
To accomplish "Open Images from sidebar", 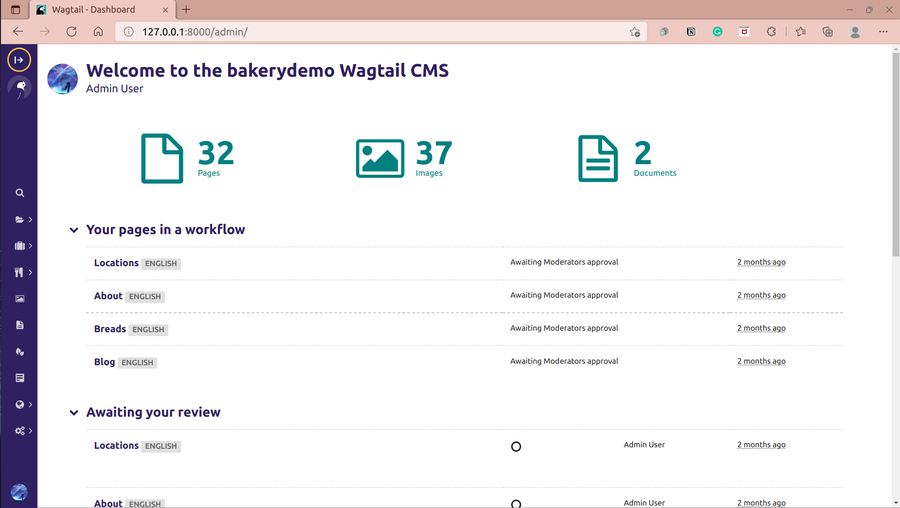I will (20, 298).
